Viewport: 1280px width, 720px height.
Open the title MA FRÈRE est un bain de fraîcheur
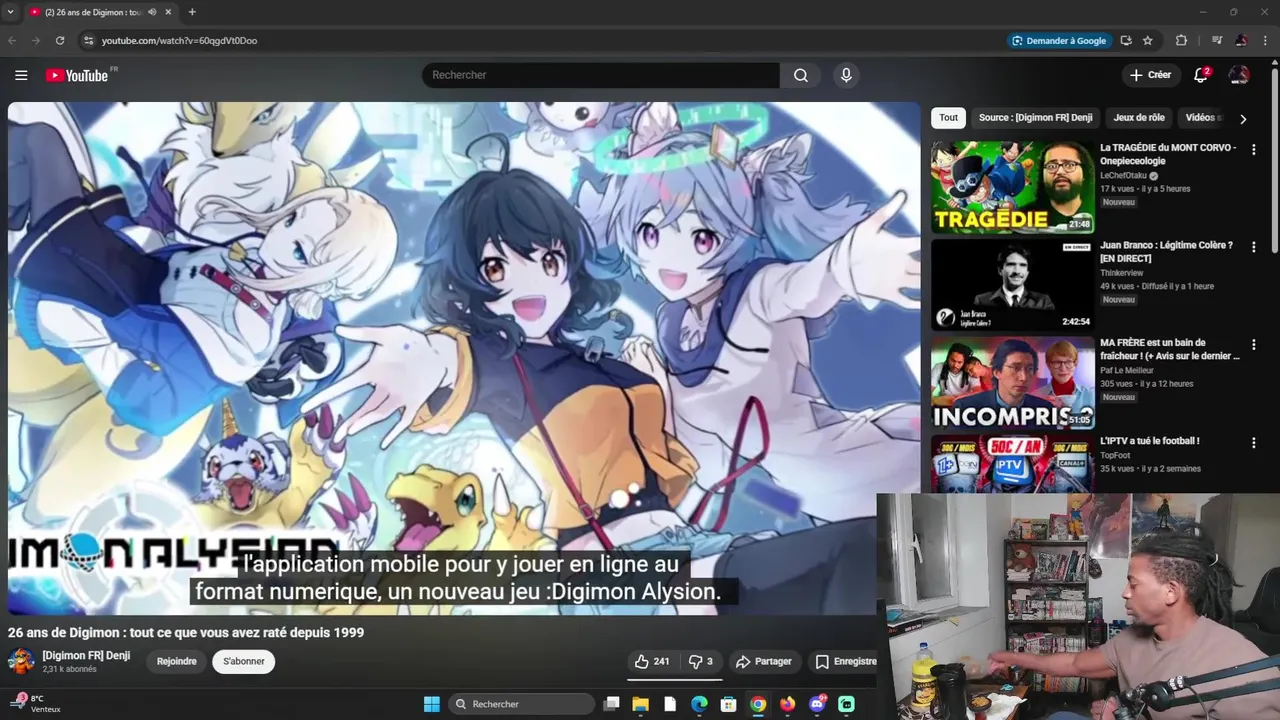[x=1169, y=349]
